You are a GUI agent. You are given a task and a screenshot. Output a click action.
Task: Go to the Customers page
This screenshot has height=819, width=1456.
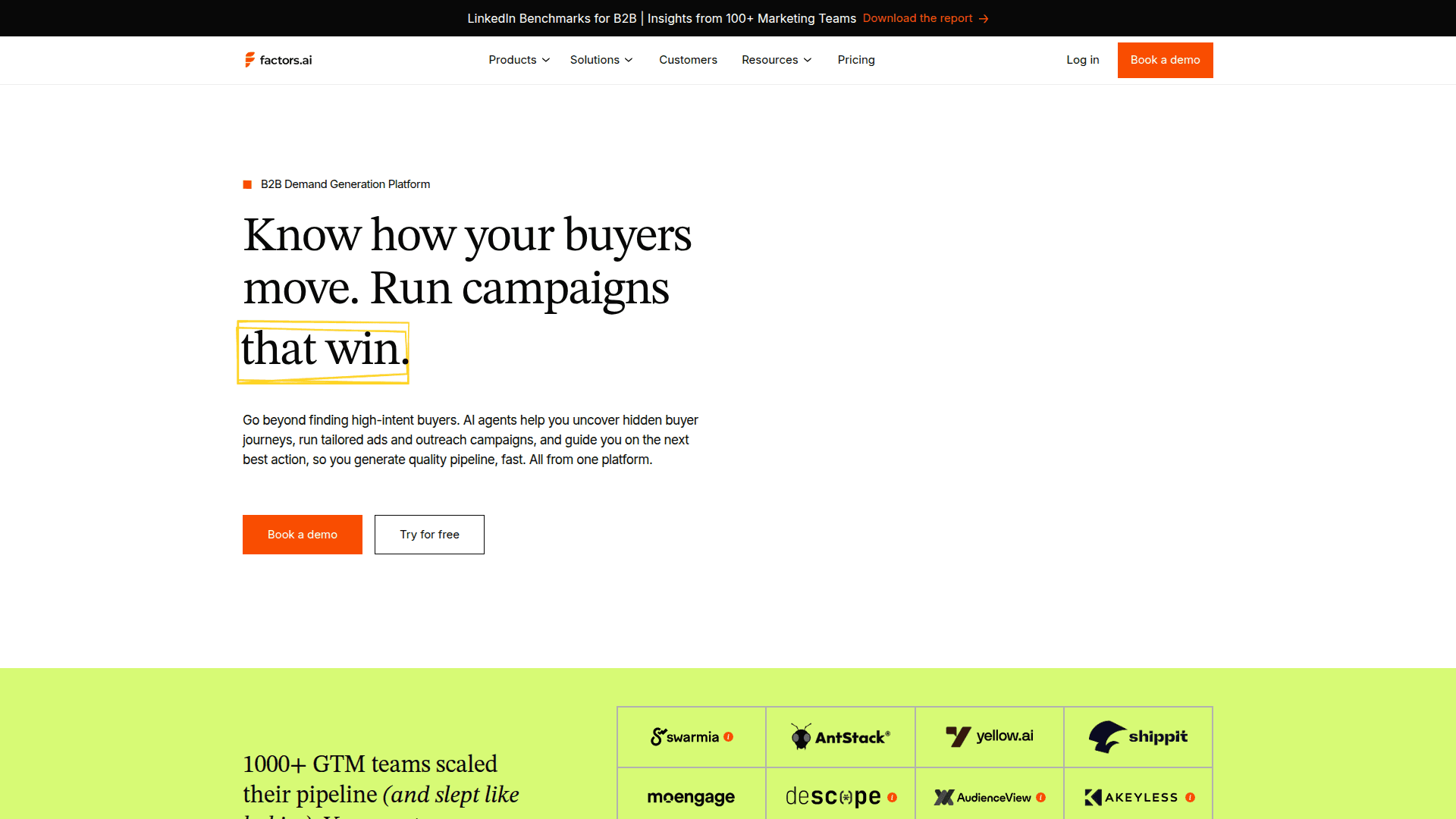(x=688, y=60)
